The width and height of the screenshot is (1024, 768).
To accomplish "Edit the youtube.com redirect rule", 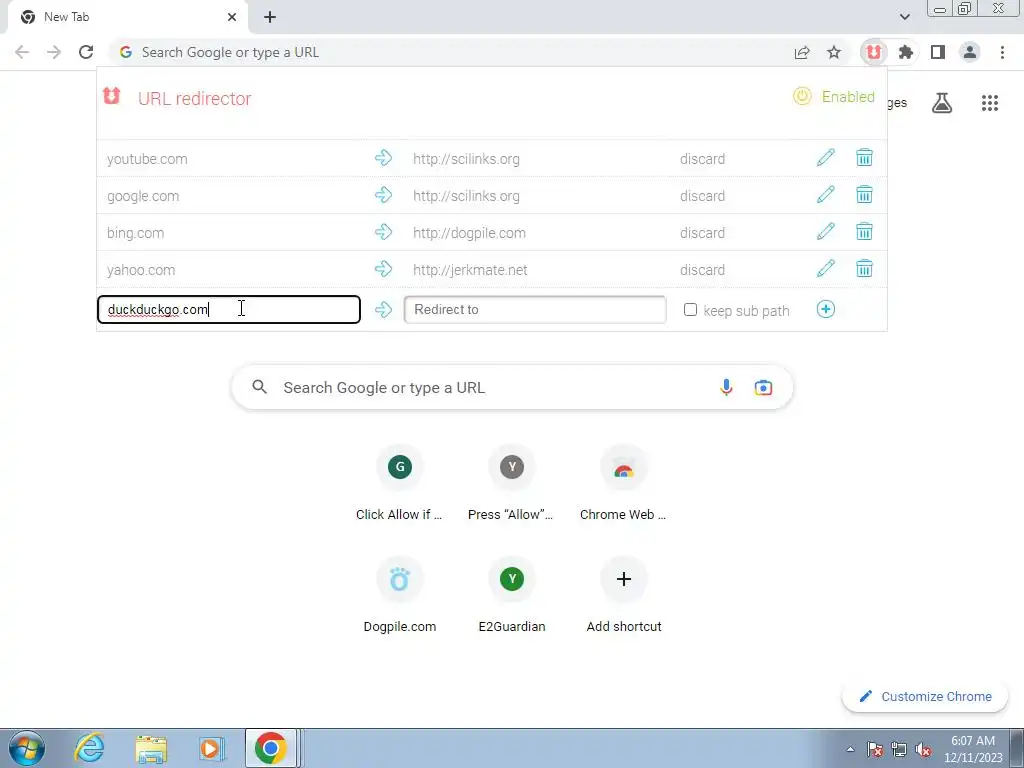I will click(x=825, y=157).
